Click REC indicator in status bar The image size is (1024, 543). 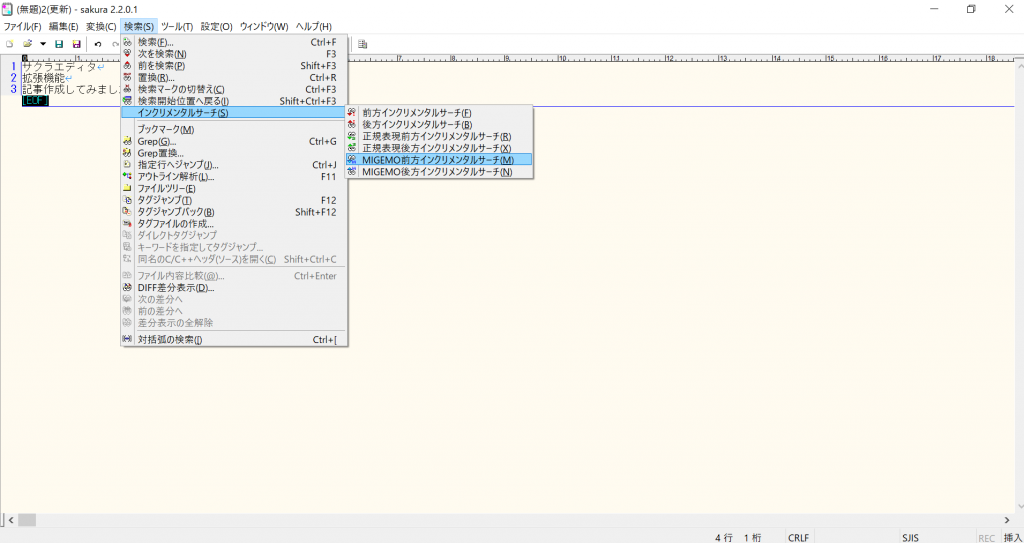pyautogui.click(x=985, y=538)
